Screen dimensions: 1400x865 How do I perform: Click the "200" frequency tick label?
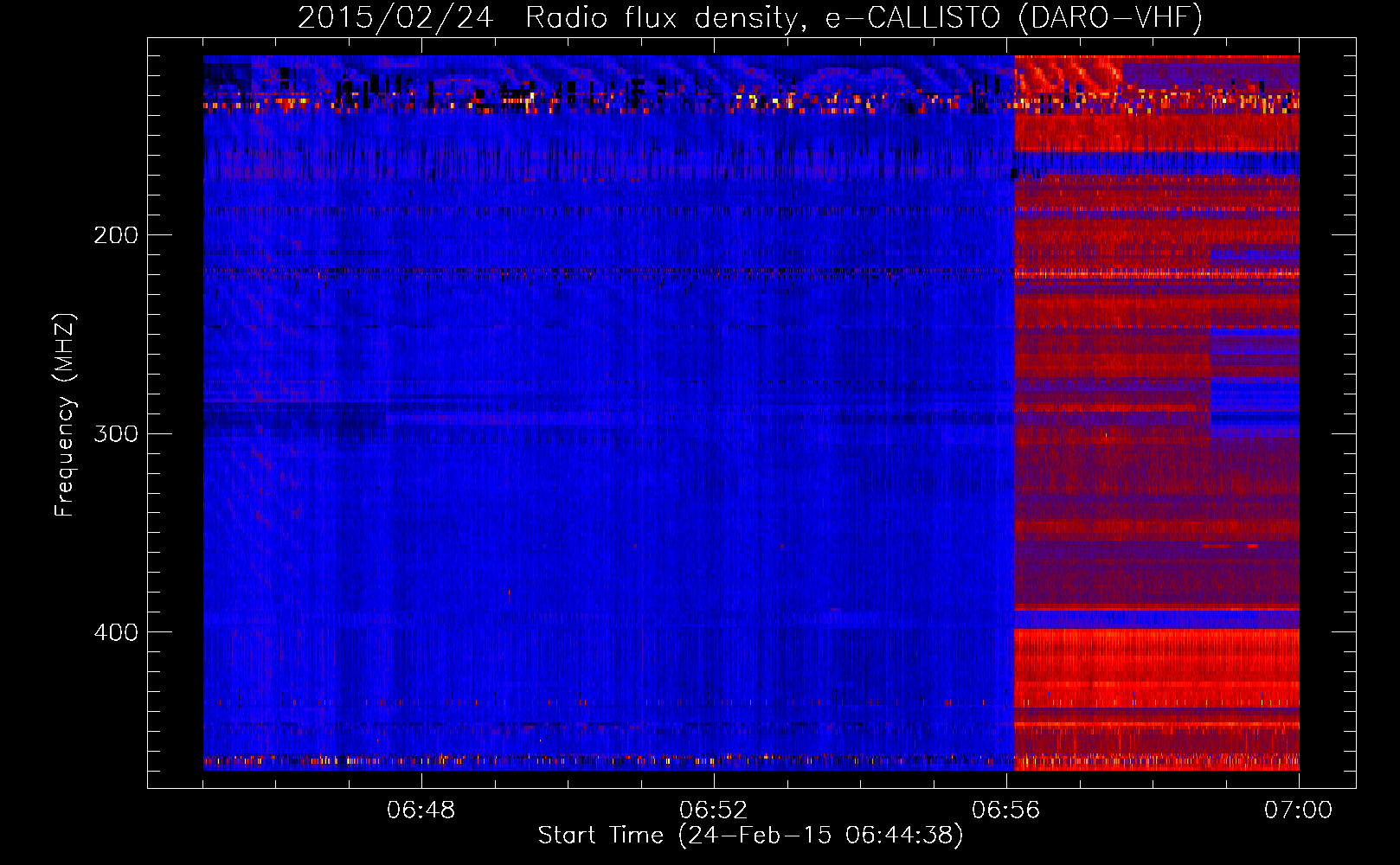pyautogui.click(x=116, y=235)
